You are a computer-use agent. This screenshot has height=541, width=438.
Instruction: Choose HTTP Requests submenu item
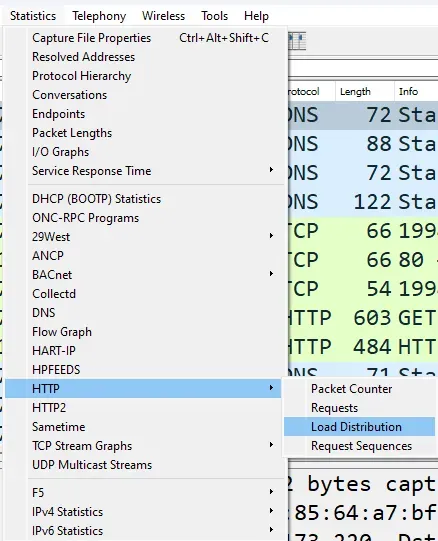(359, 408)
